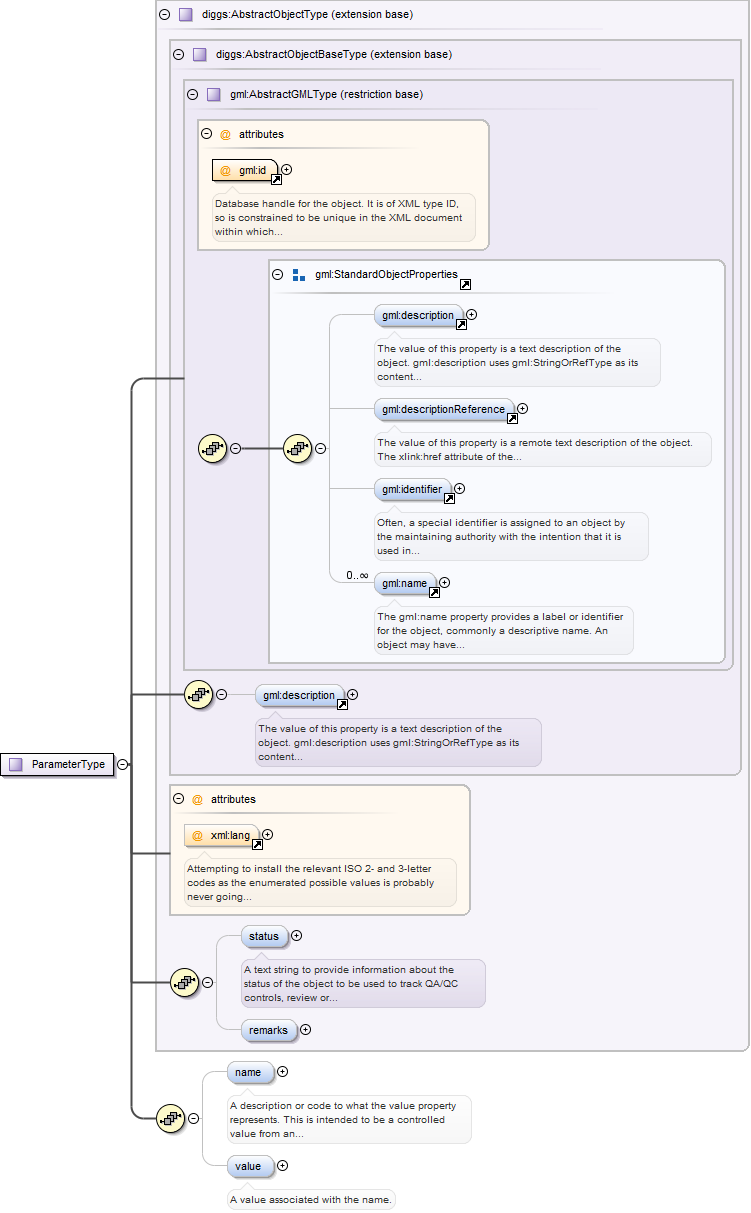Collapse the ParameterType node children
The image size is (751, 1213).
(x=122, y=764)
